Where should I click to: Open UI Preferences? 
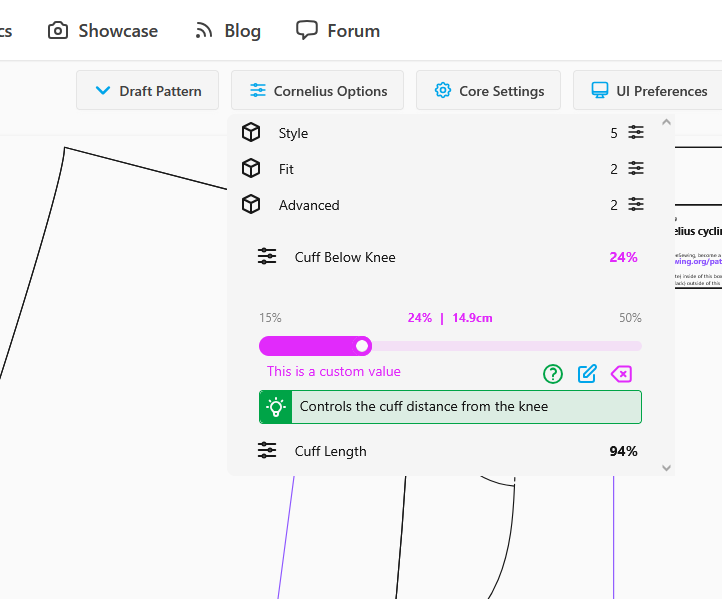(649, 91)
